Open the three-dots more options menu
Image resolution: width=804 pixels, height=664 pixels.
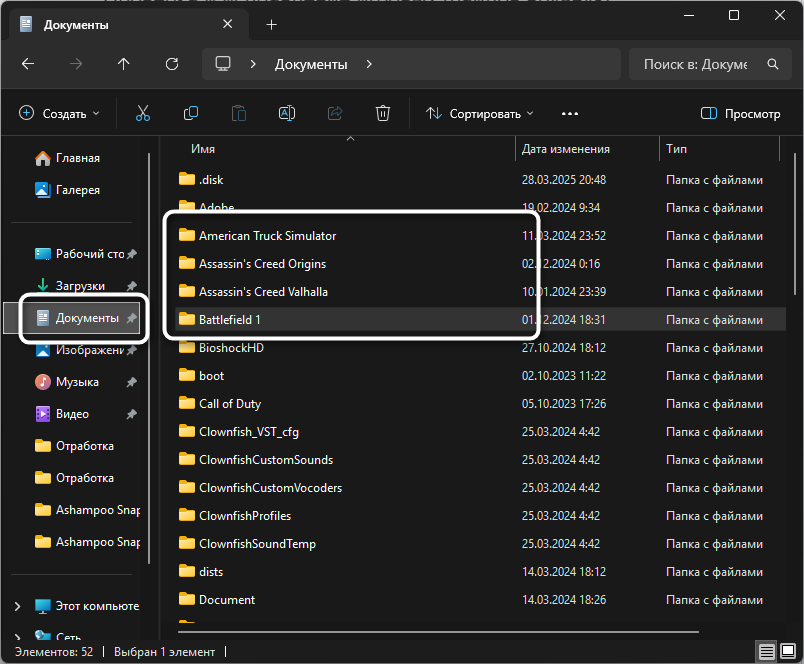pos(570,114)
